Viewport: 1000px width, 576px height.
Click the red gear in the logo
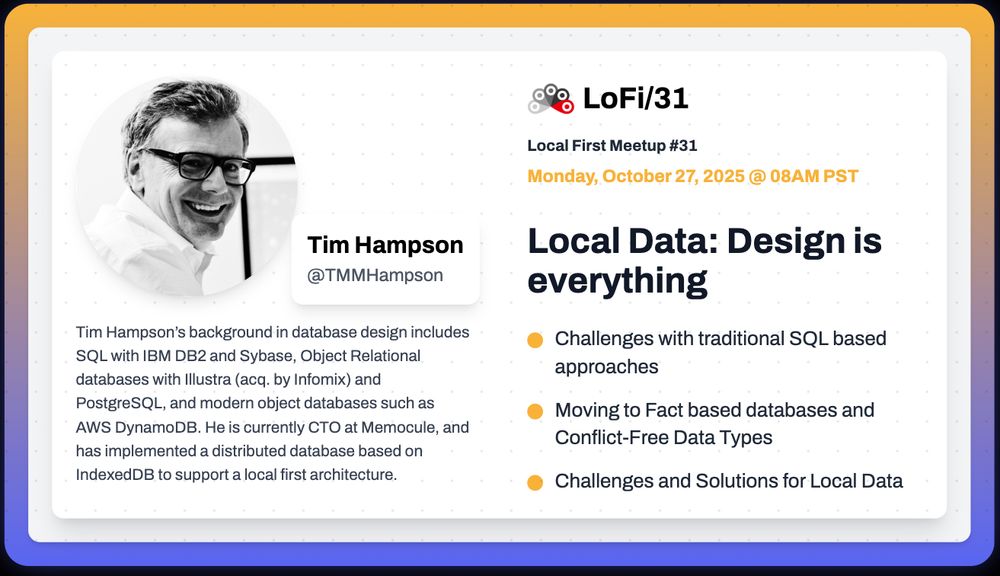[565, 107]
